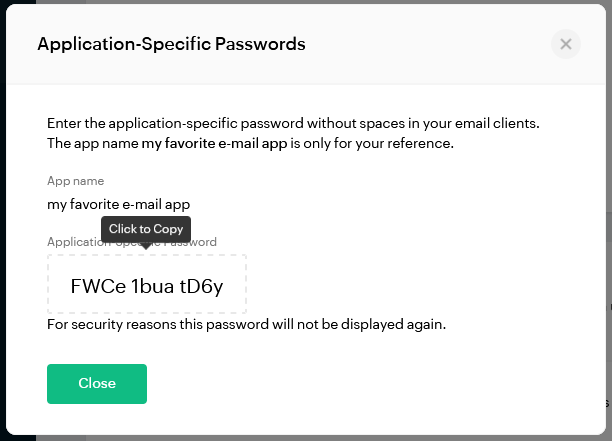612x441 pixels.
Task: Copy the generated password FWCe 1bua tD6y
Action: [146, 287]
